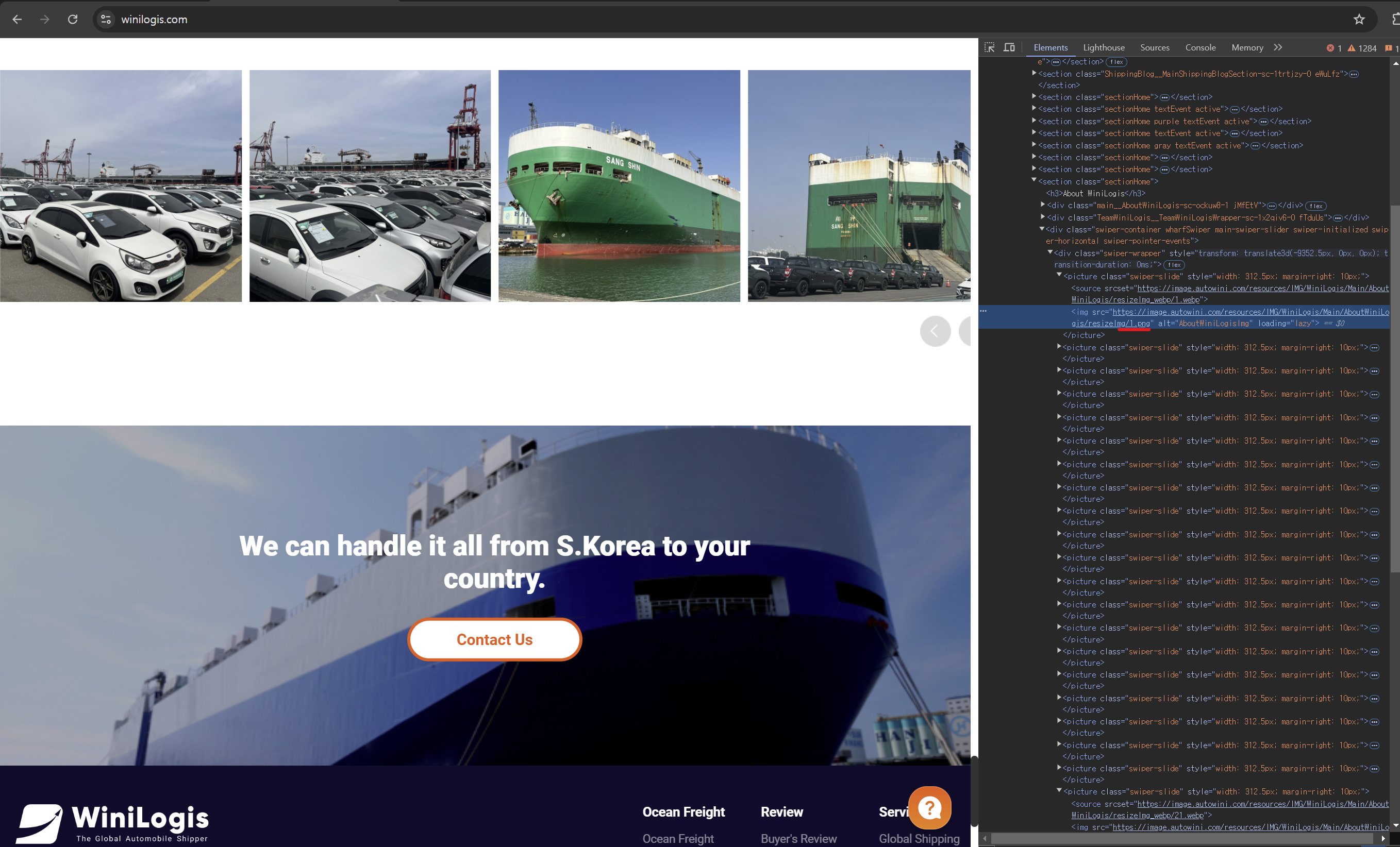Open the Buyer's Review footer link
This screenshot has width=1400, height=847.
(798, 838)
